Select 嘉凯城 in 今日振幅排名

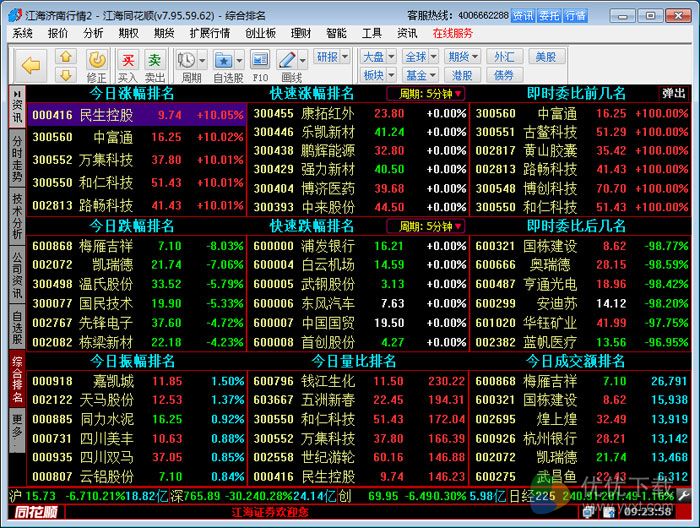pyautogui.click(x=137, y=381)
